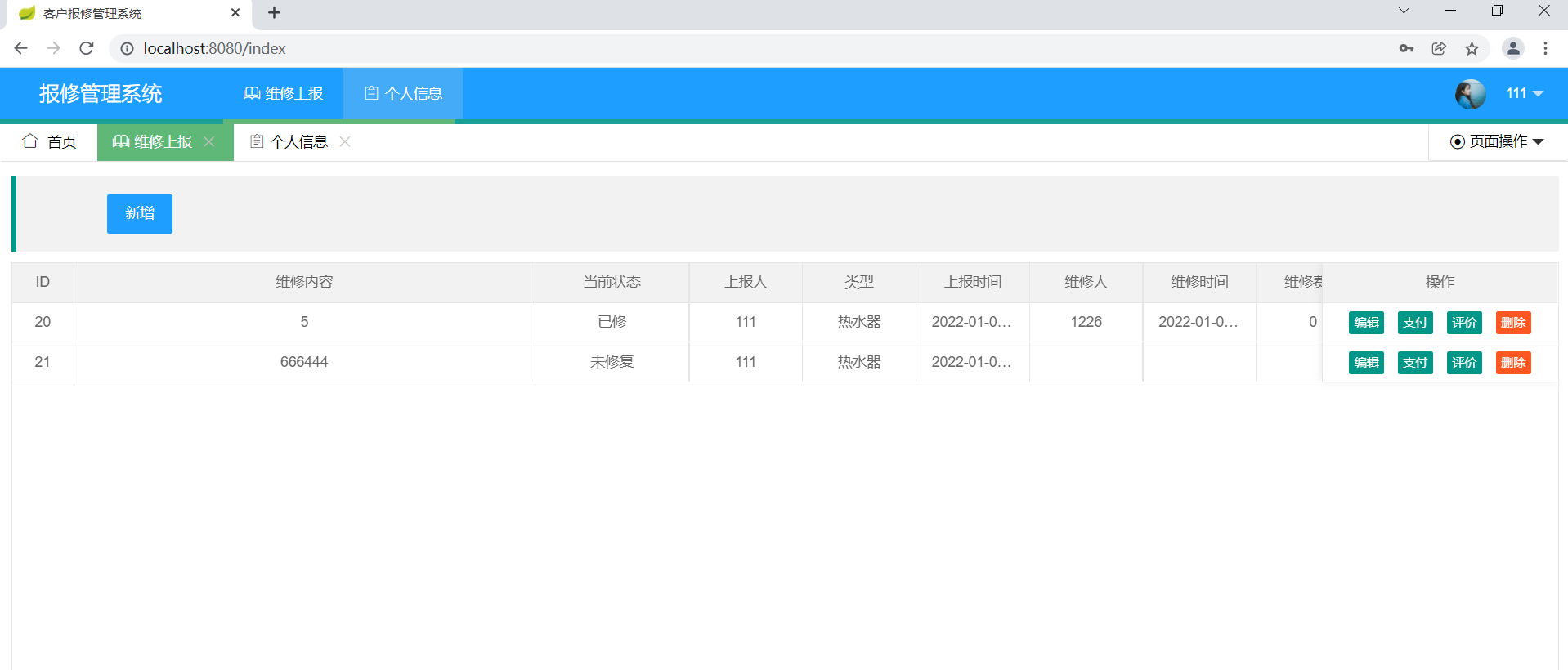Delete record 21 with 删除 button
The image size is (1568, 670).
pos(1513,363)
